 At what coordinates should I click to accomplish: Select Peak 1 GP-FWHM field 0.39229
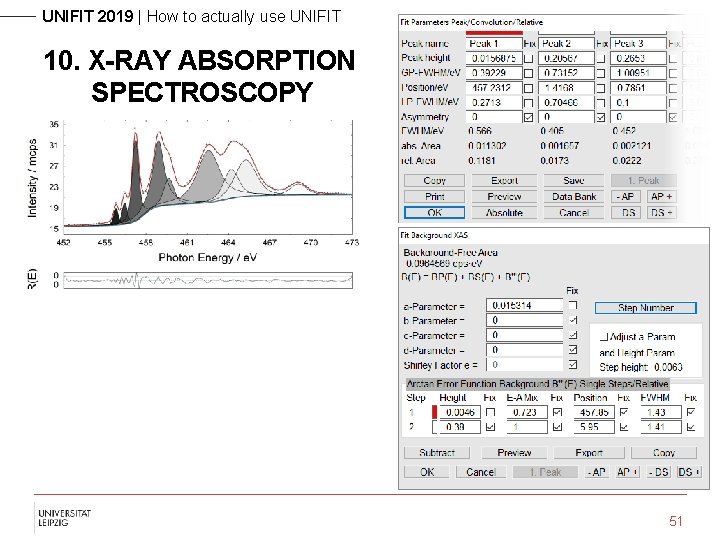494,73
